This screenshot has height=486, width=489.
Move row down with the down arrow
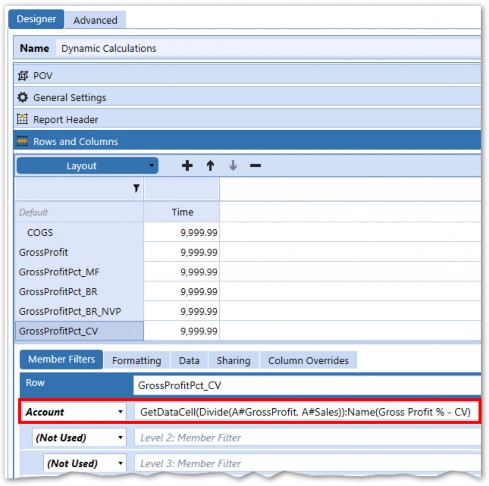click(x=233, y=165)
